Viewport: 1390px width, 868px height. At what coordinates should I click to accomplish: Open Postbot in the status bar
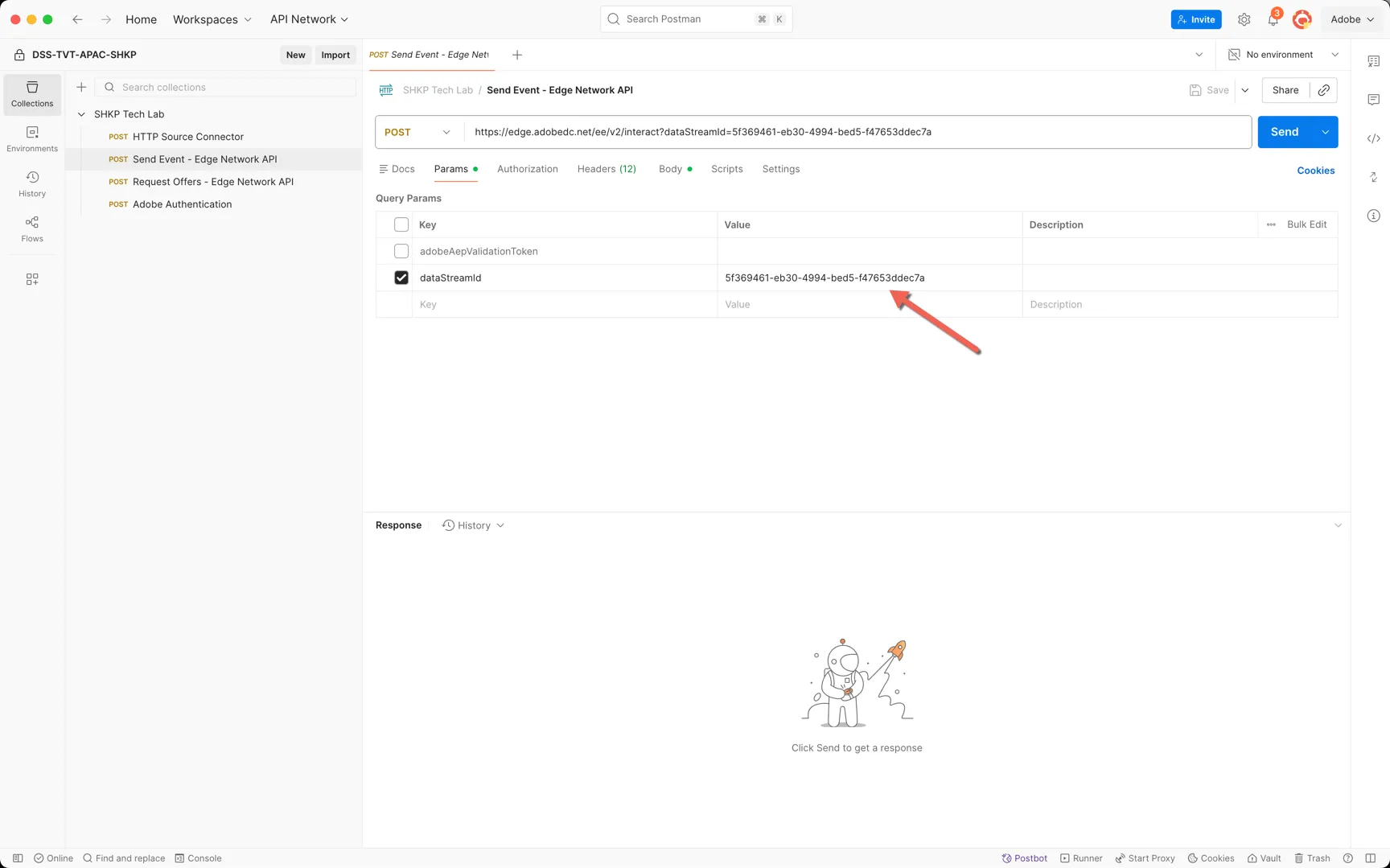click(1024, 858)
